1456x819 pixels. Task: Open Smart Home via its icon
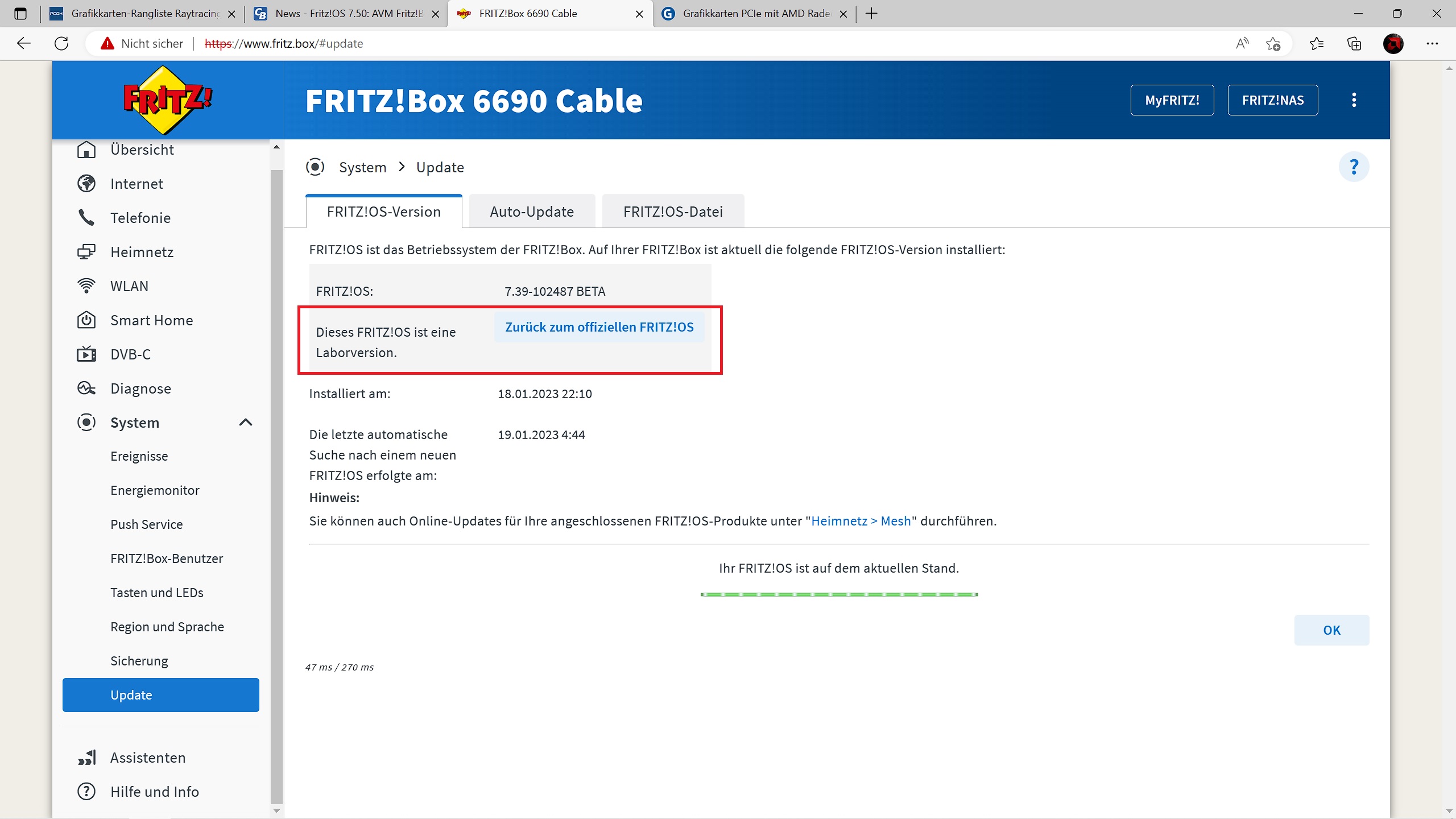coord(86,320)
